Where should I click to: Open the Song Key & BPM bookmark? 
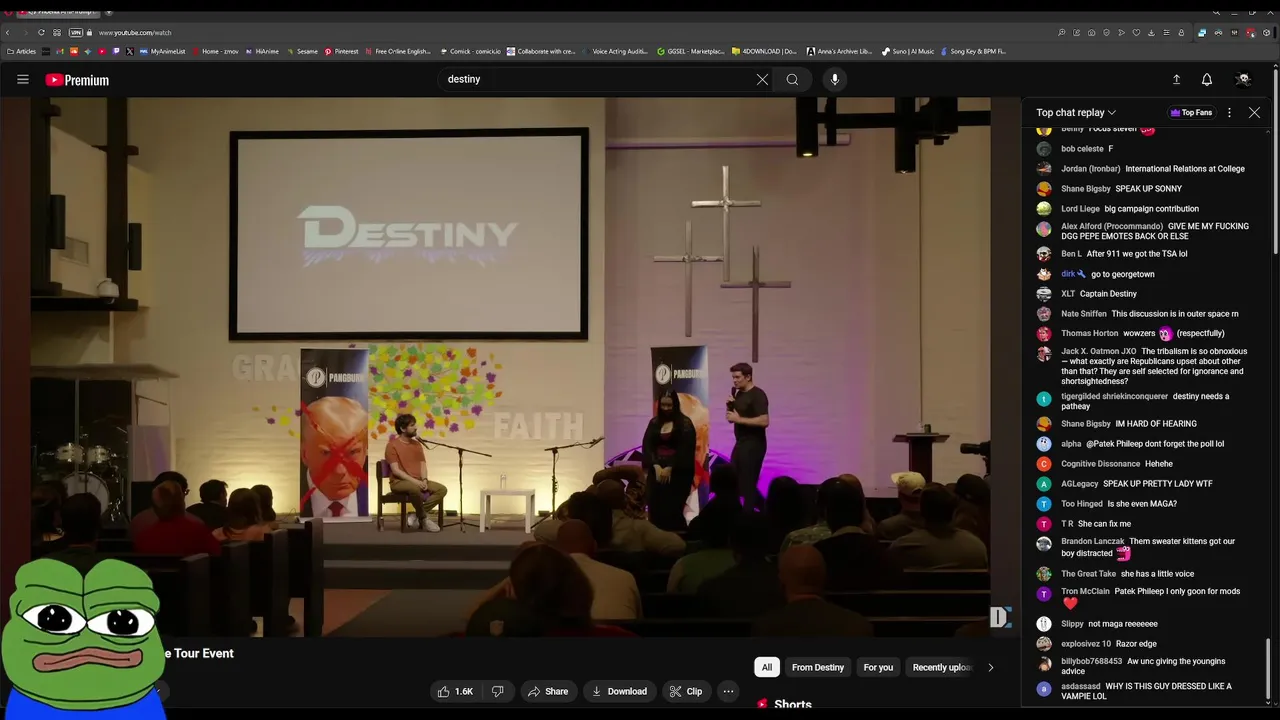(973, 51)
